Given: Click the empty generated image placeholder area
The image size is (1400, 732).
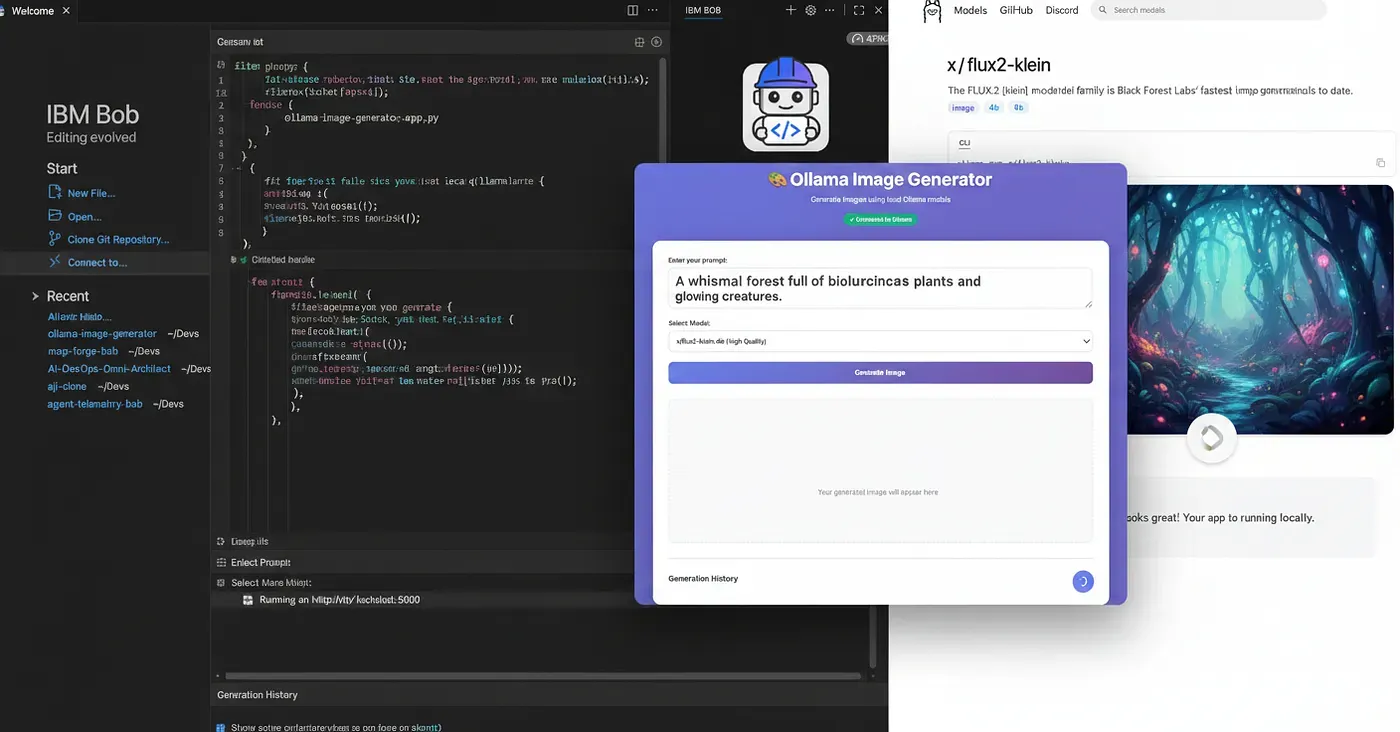Looking at the screenshot, I should [880, 470].
